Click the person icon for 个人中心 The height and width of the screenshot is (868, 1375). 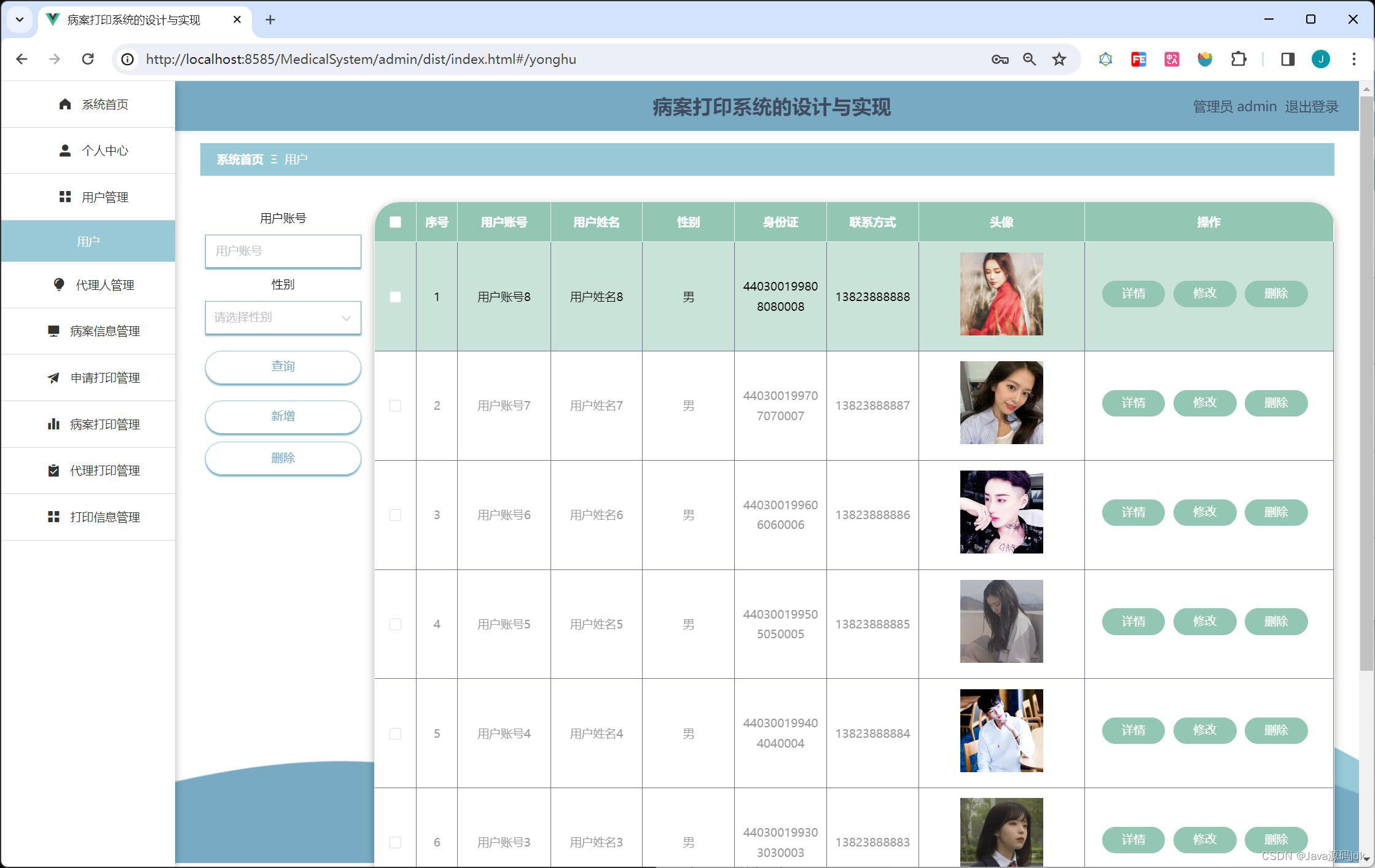[65, 151]
